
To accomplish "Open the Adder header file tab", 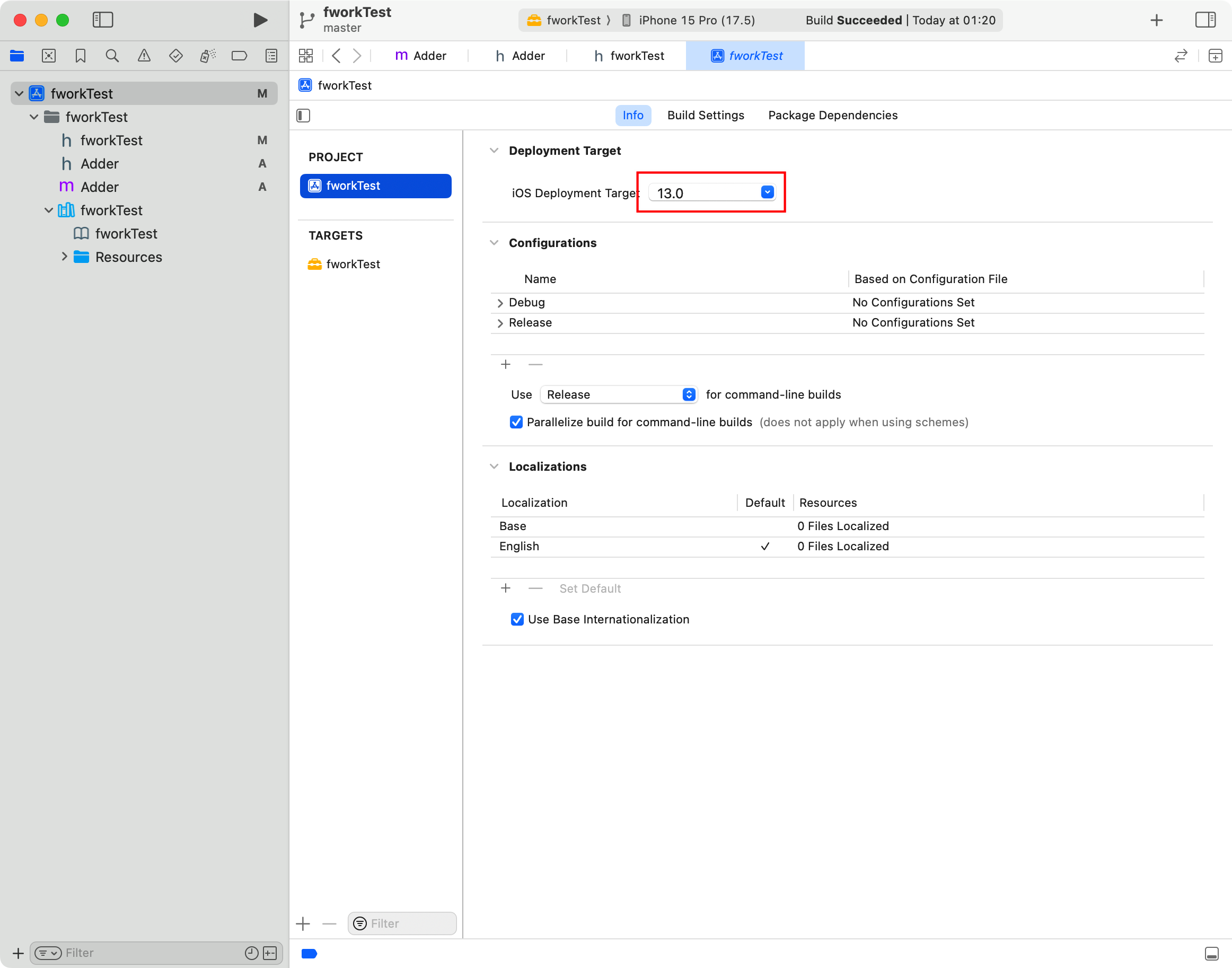I will [520, 56].
